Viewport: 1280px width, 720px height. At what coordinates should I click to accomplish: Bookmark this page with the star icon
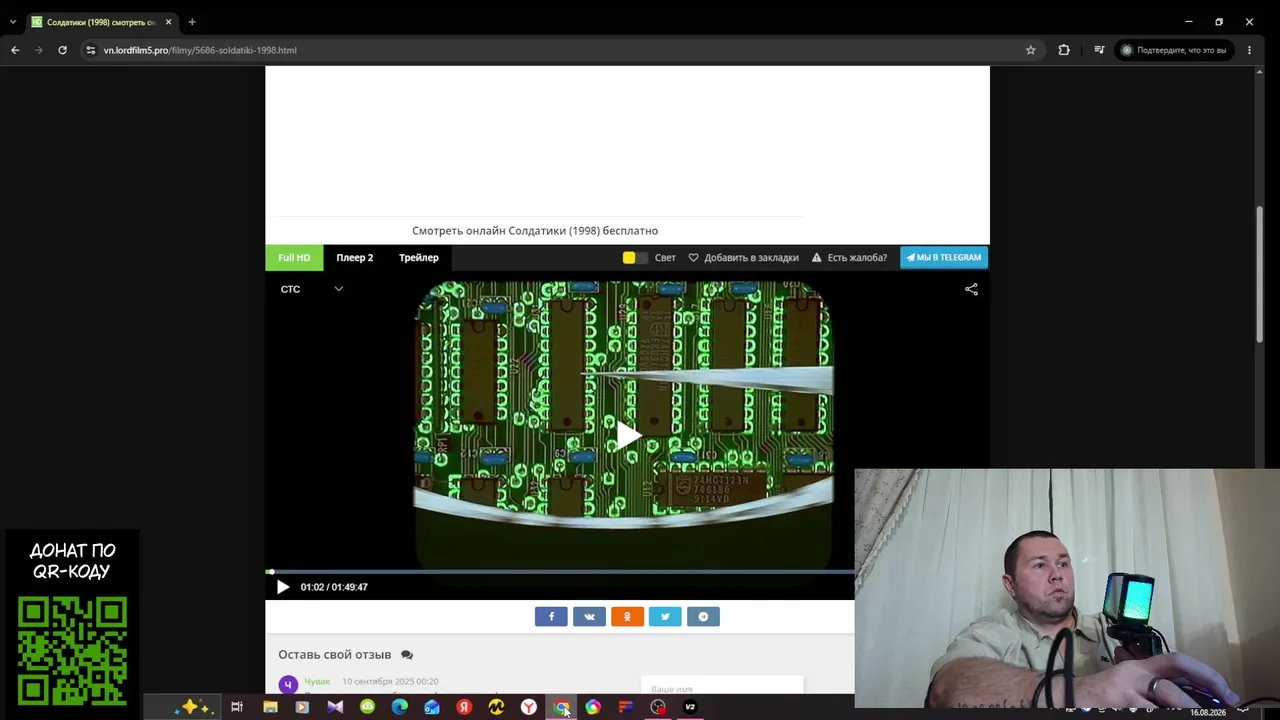pyautogui.click(x=1031, y=50)
